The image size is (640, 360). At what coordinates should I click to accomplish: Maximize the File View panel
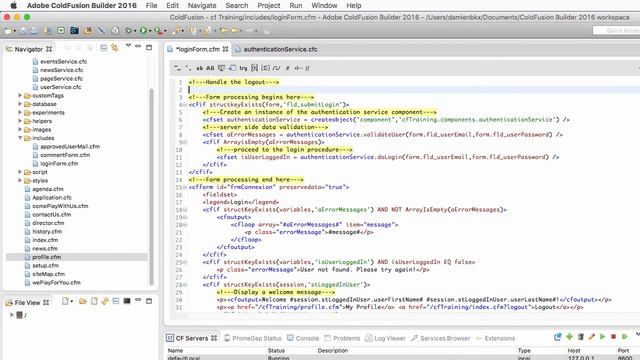tap(149, 301)
